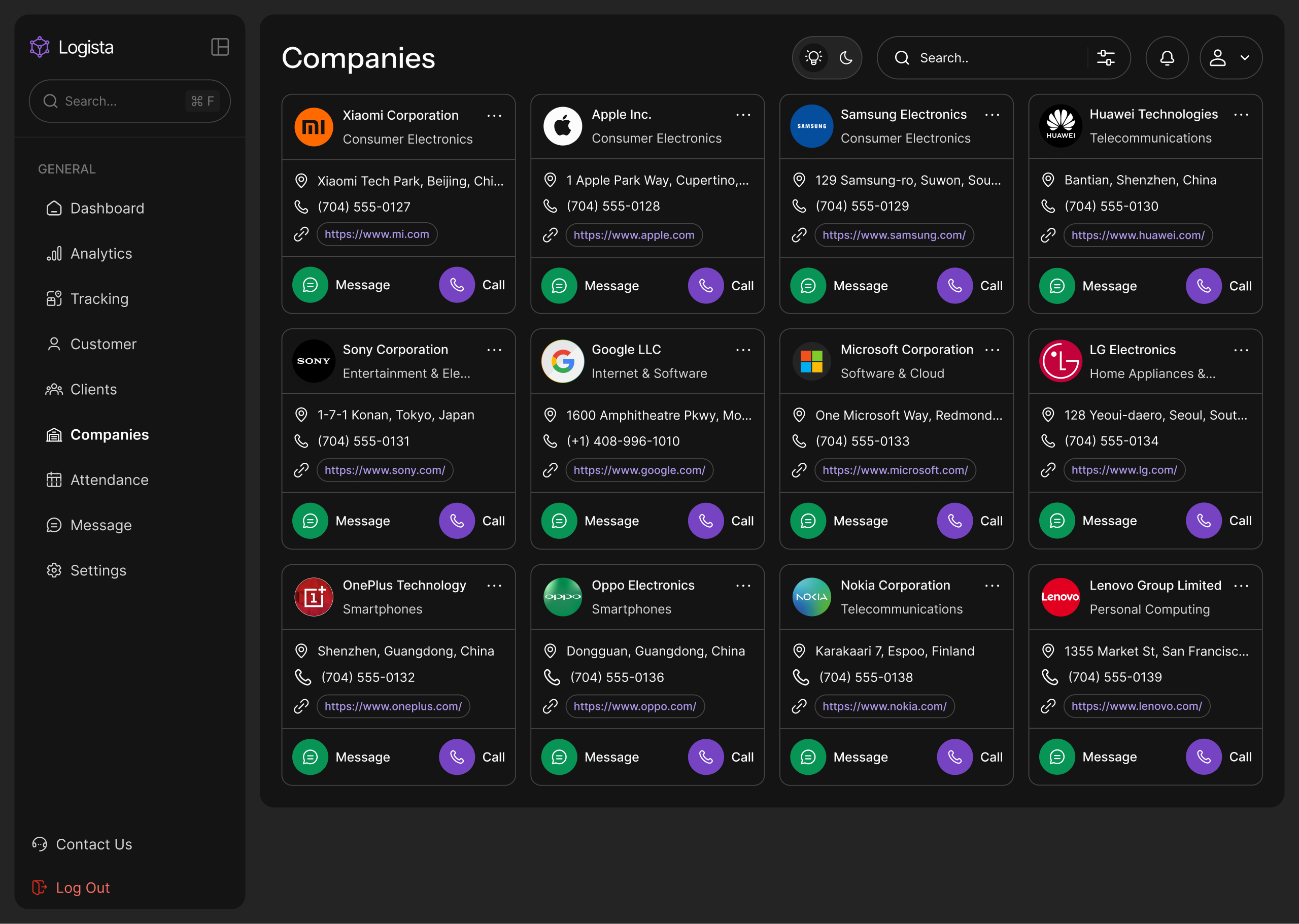Open Customer in sidebar
The width and height of the screenshot is (1299, 924).
click(91, 344)
